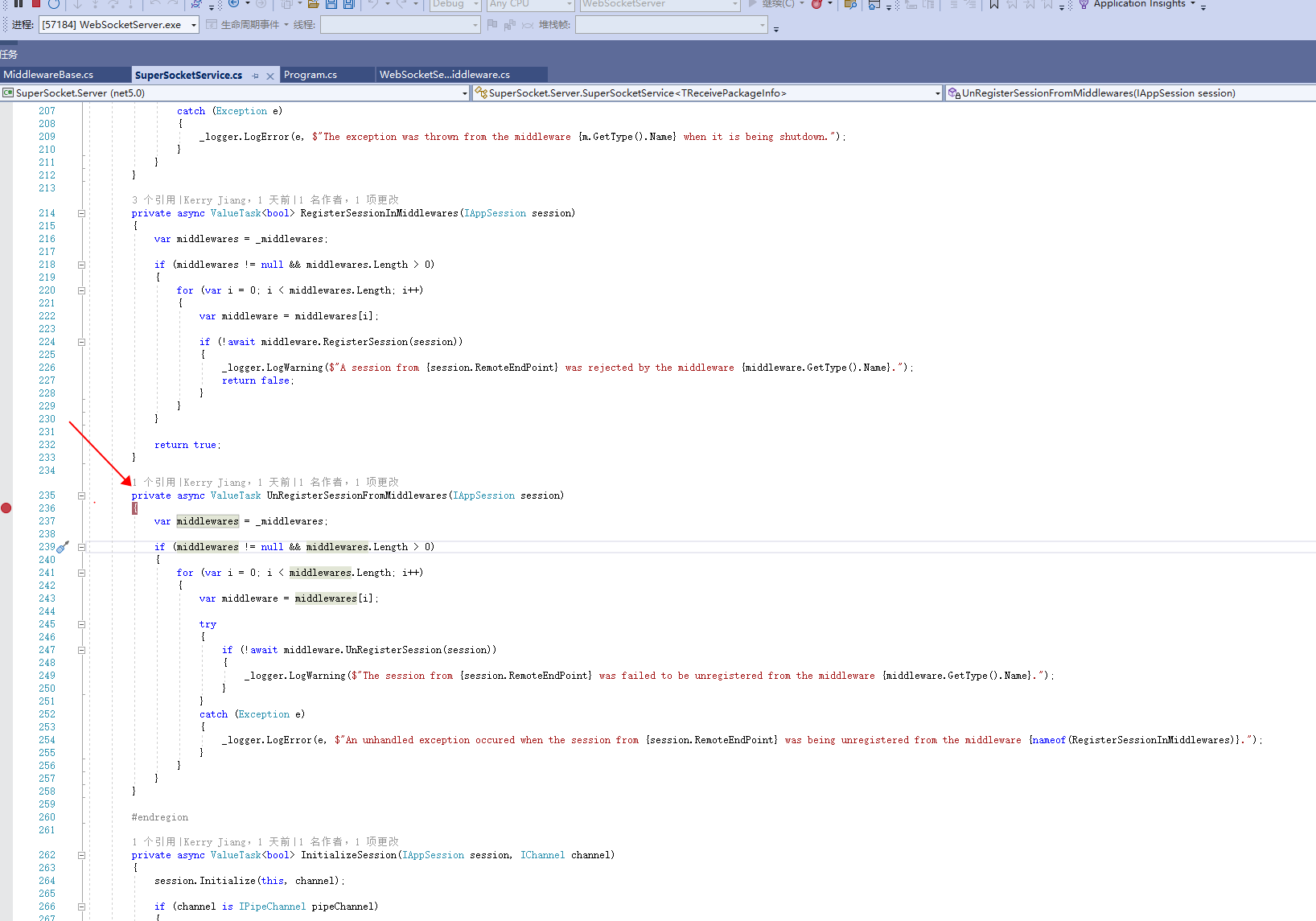Click the '#endregion' directive text
Screen dimensions: 1316x921
[x=160, y=817]
